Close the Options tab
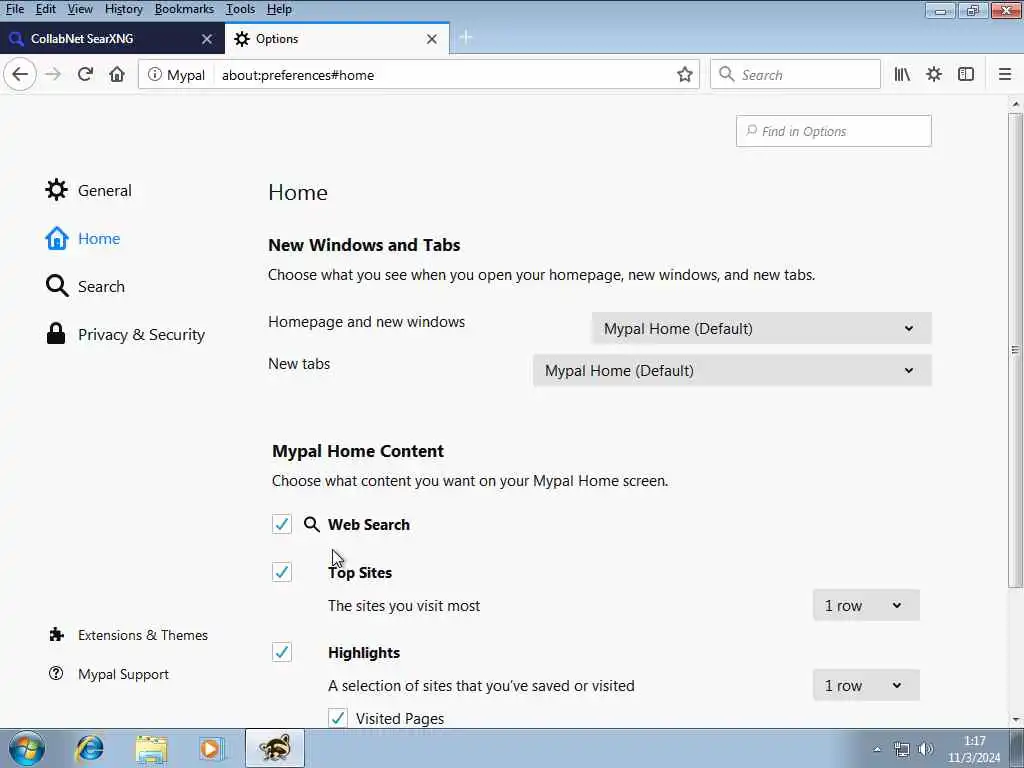Viewport: 1024px width, 768px height. pyautogui.click(x=432, y=39)
